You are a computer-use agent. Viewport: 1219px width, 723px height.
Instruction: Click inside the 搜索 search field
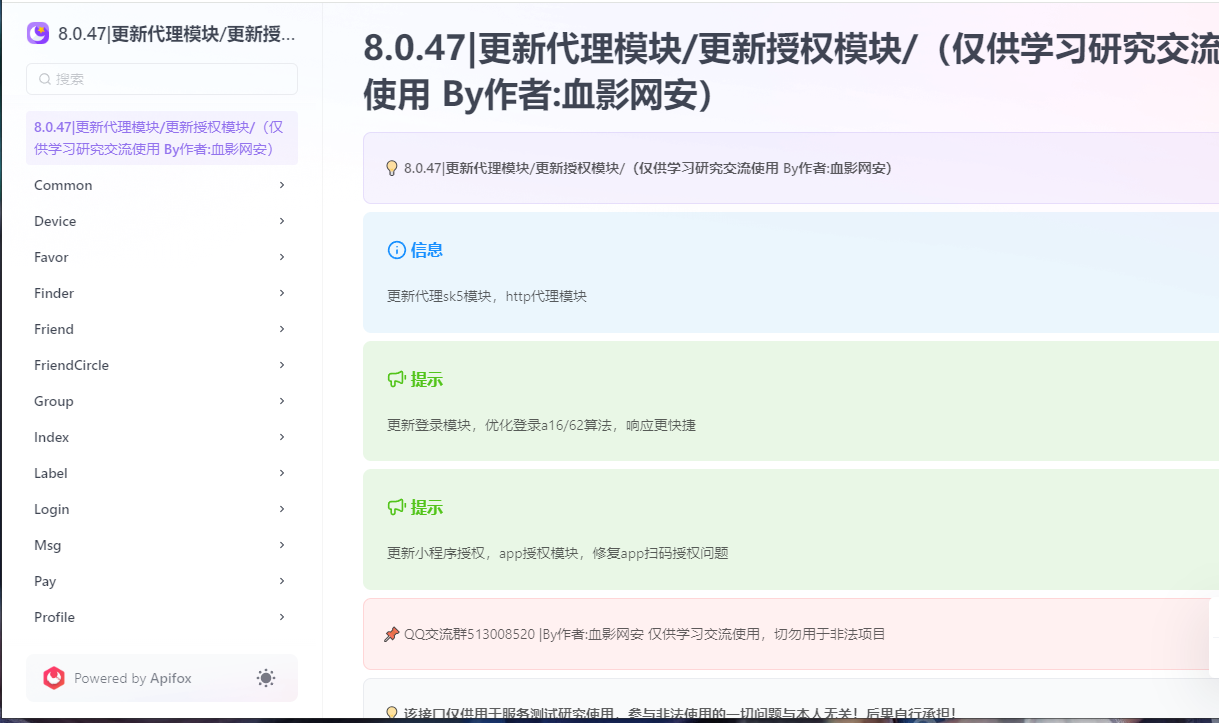(160, 78)
